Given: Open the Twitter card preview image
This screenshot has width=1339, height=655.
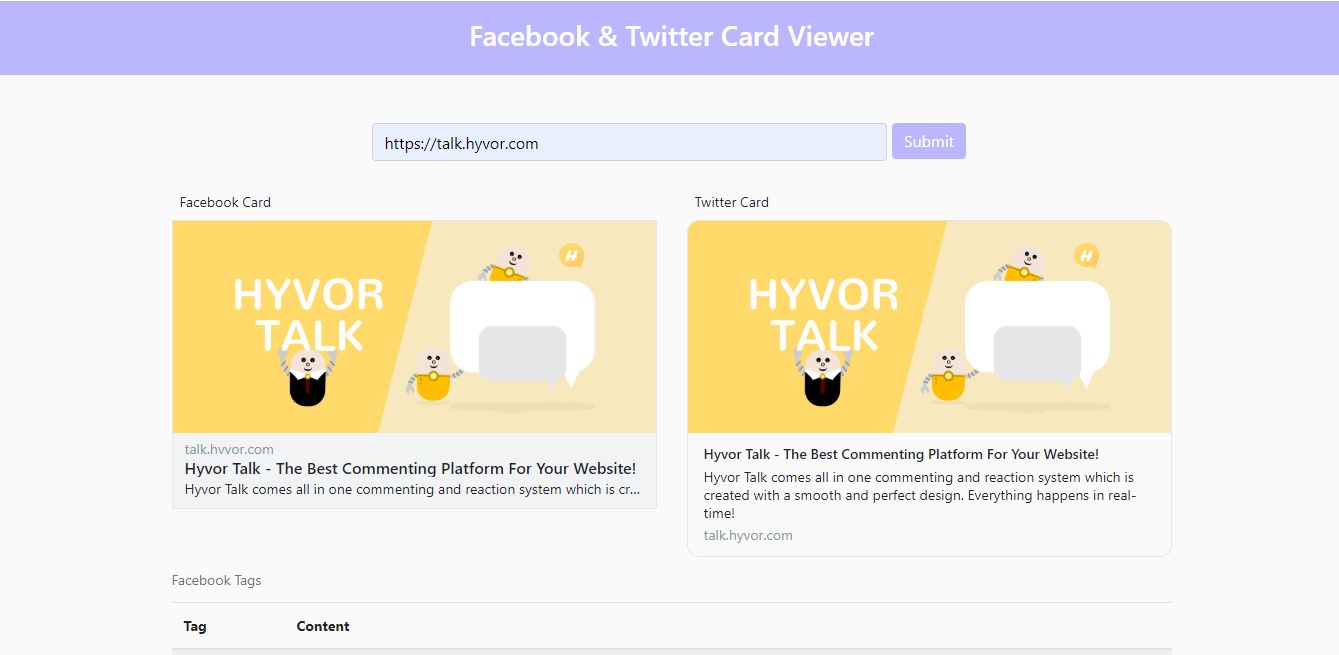Looking at the screenshot, I should point(930,327).
